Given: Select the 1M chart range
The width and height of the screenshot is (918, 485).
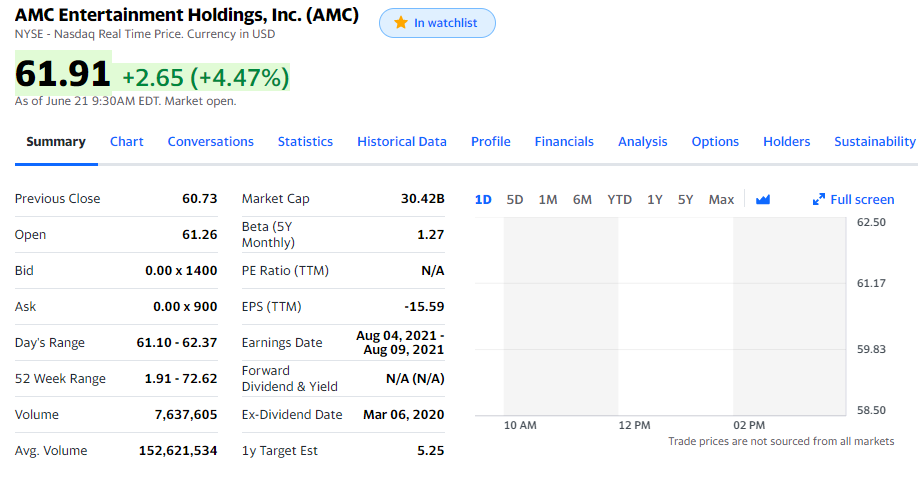Looking at the screenshot, I should click(548, 200).
